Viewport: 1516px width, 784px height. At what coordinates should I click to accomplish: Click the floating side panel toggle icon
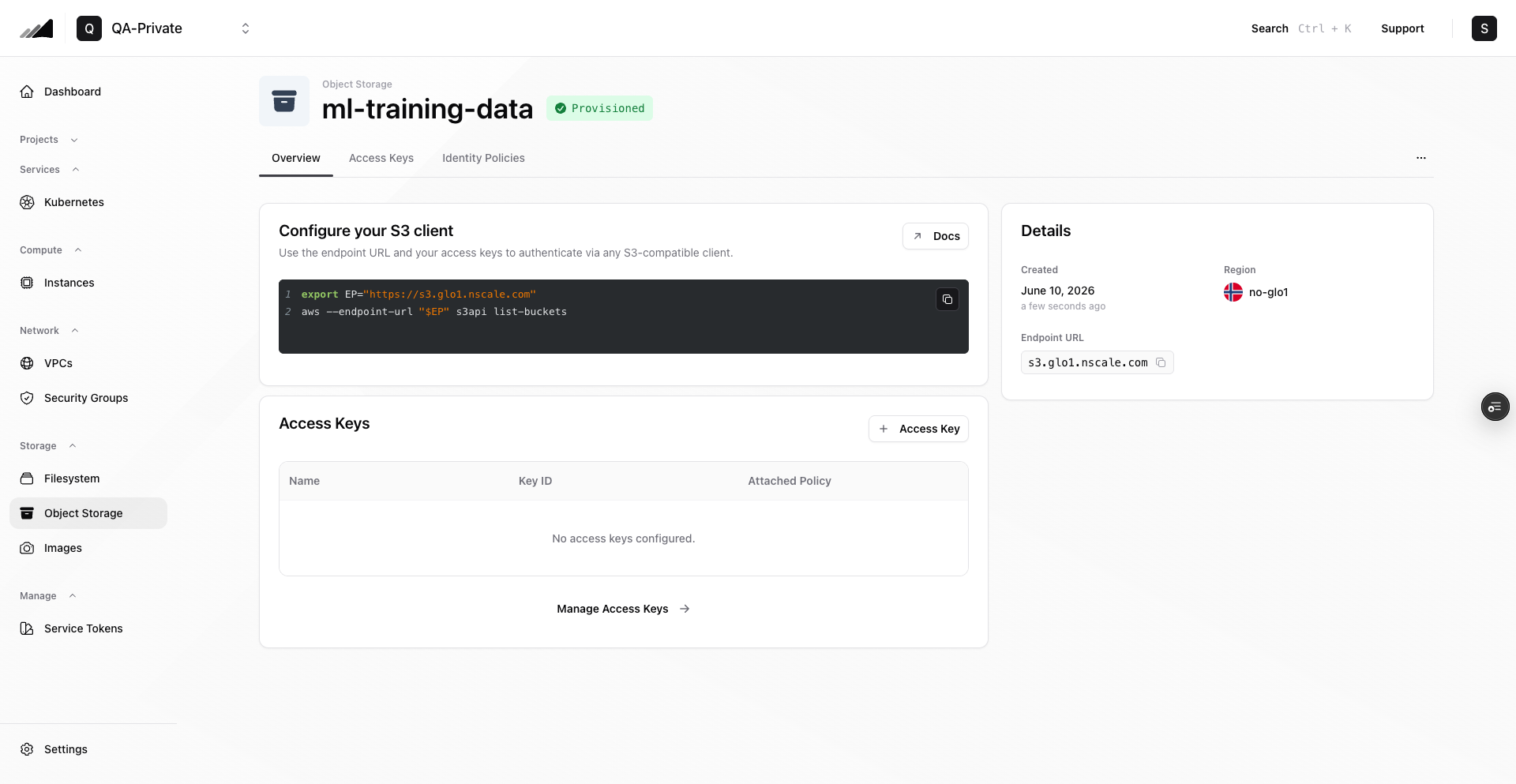click(x=1495, y=407)
